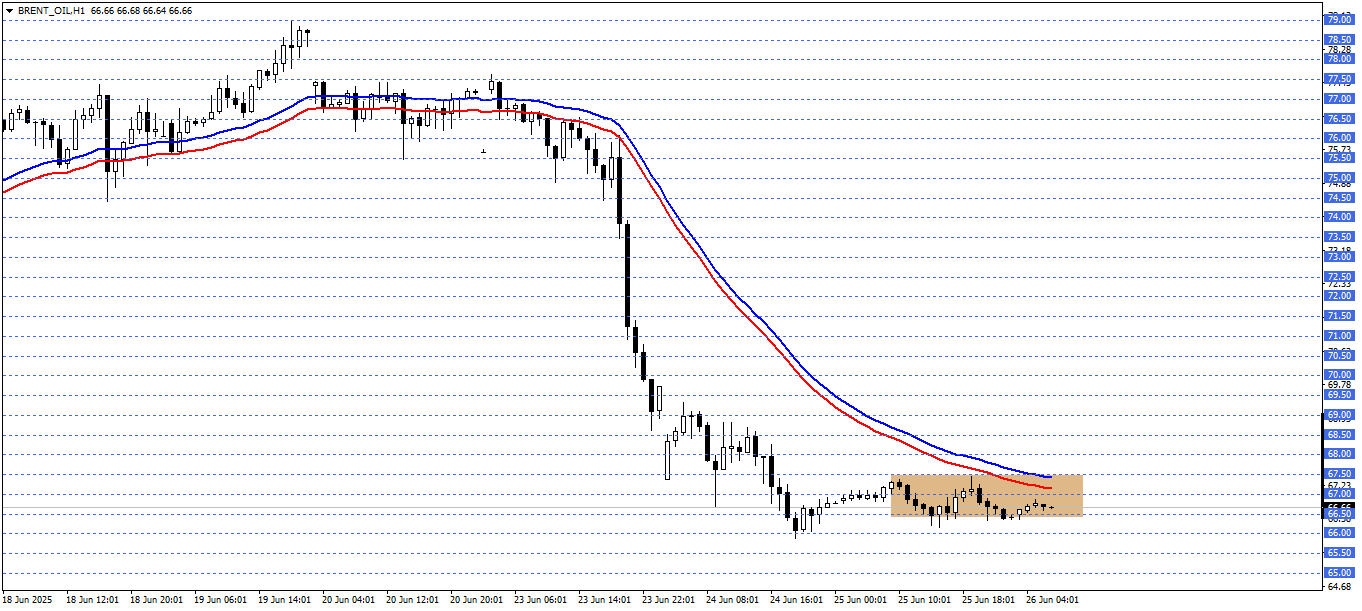Click the 78.50 price level label
Viewport: 1362px width, 611px height.
pyautogui.click(x=1339, y=39)
